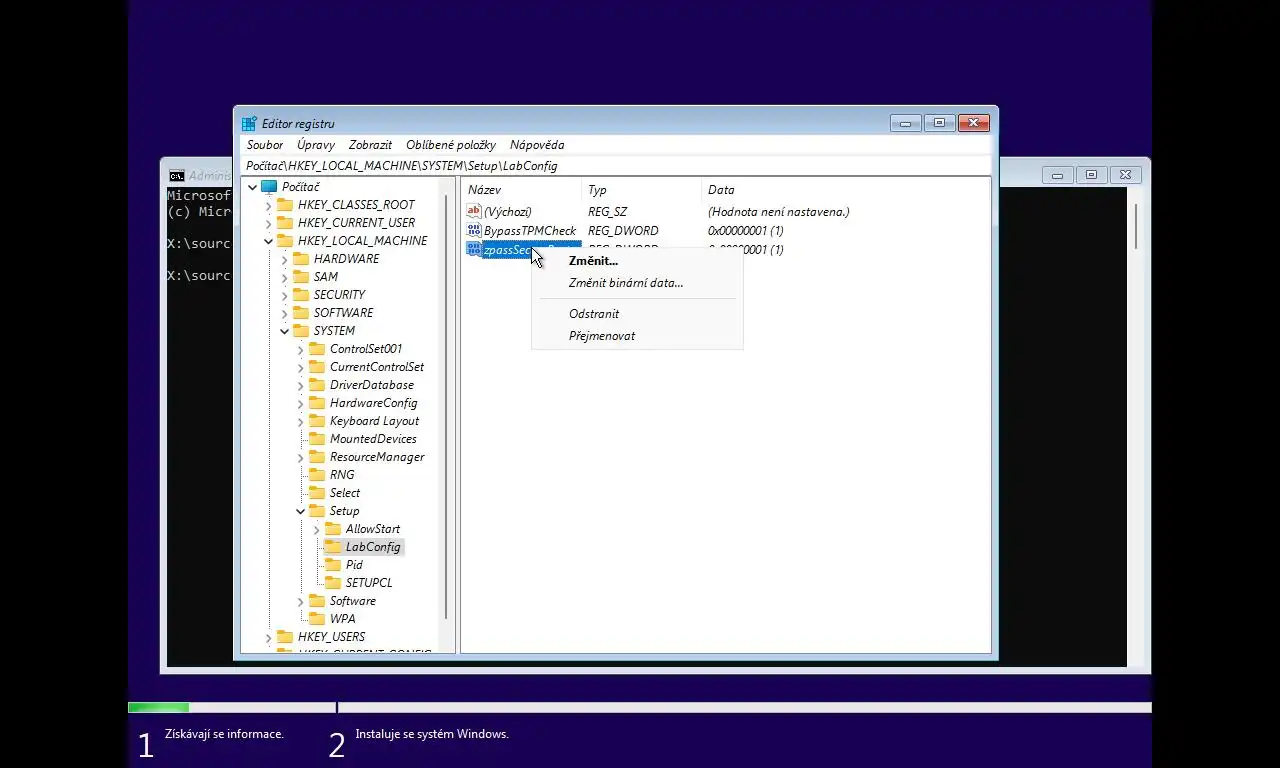Click the Windows install progress bar
Screen dimensions: 1280x768
pos(640,708)
